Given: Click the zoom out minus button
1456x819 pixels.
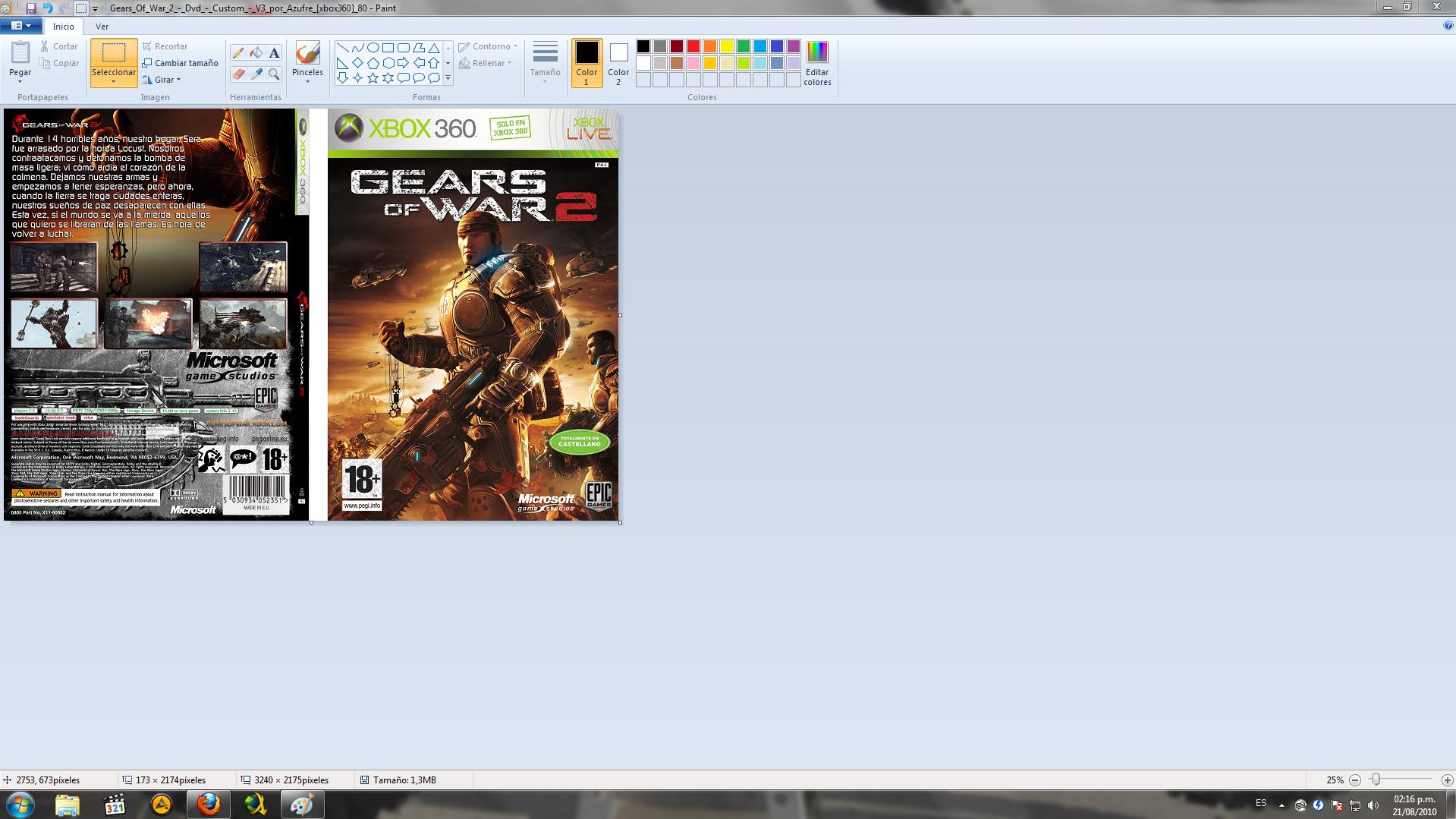Looking at the screenshot, I should [x=1354, y=780].
